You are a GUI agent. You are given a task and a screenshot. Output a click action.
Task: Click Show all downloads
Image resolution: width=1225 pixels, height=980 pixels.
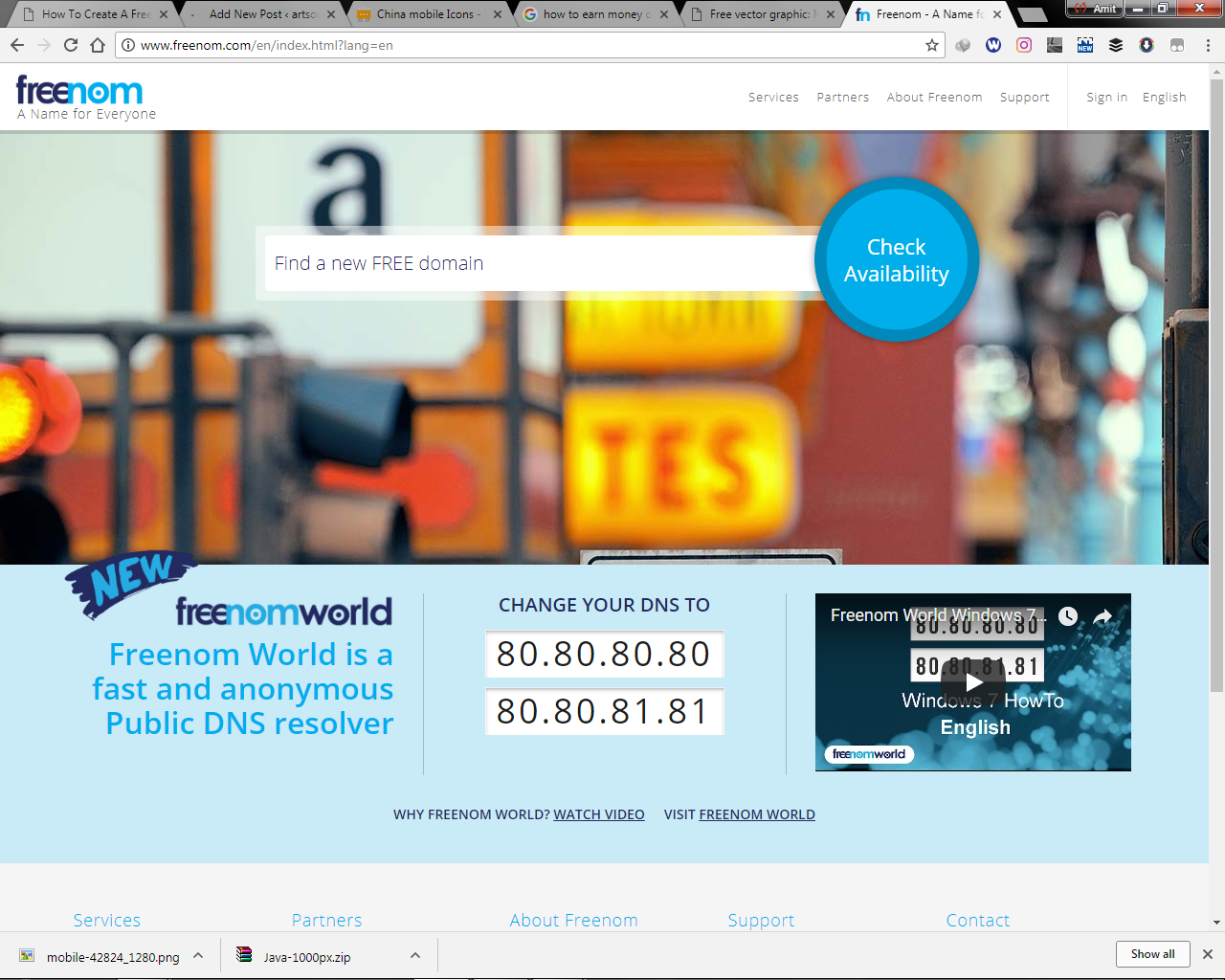pyautogui.click(x=1152, y=954)
